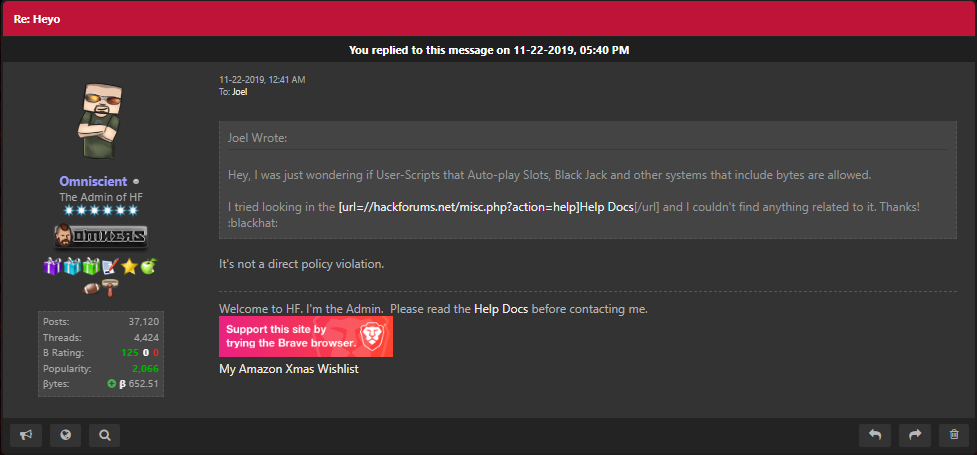The height and width of the screenshot is (455, 977).
Task: Click the blue gift award icon
Action: (72, 267)
